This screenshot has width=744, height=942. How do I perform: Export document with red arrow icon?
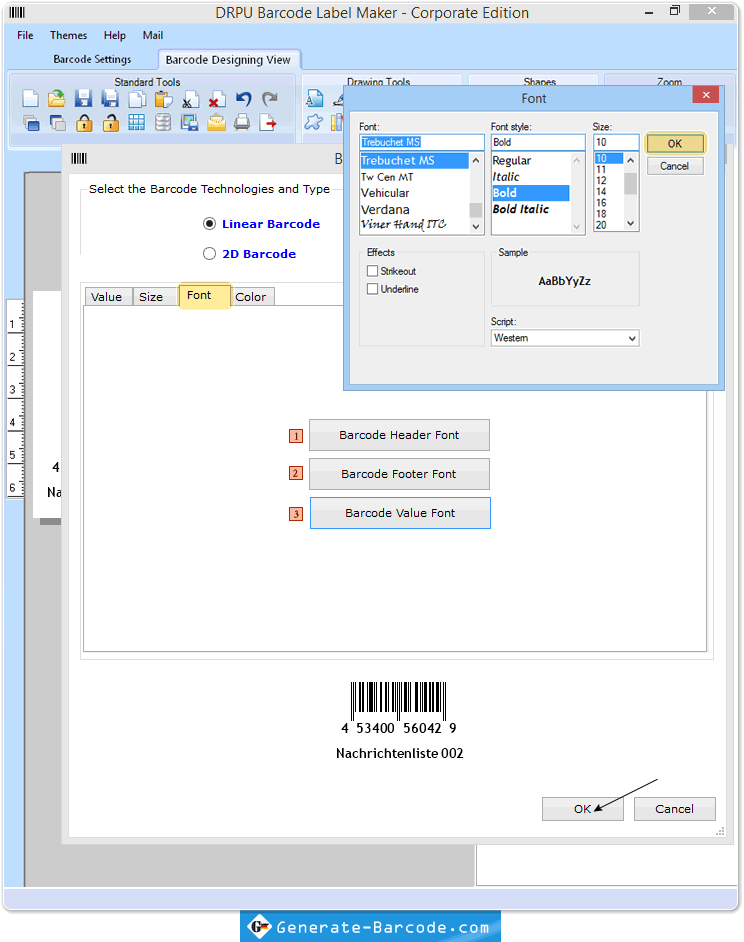(268, 123)
